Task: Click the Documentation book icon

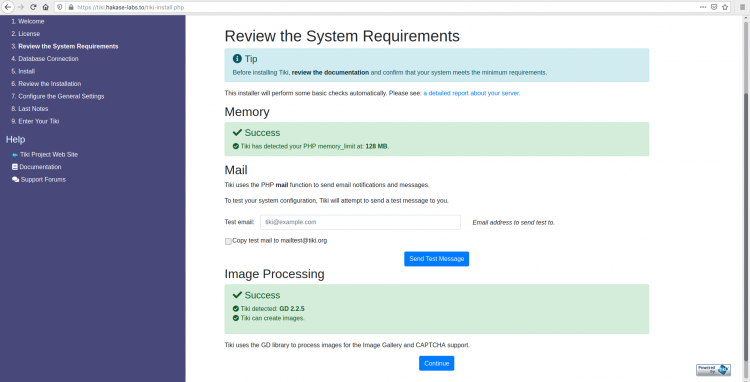Action: tap(15, 167)
